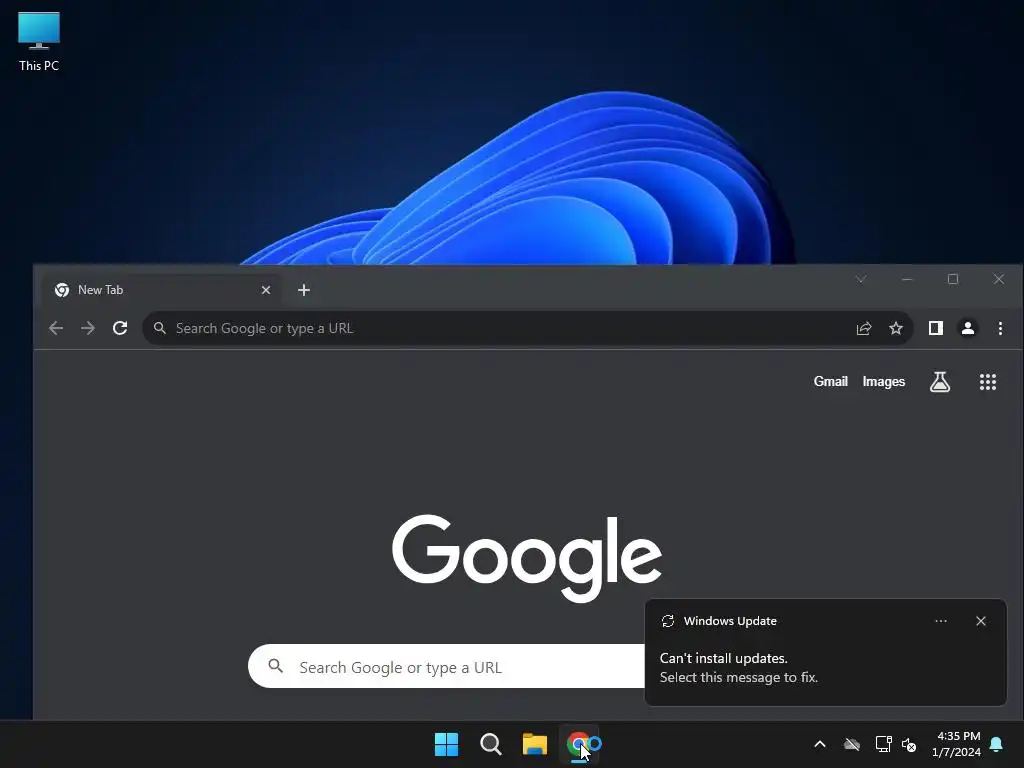Bookmark this tab with the star icon

896,328
